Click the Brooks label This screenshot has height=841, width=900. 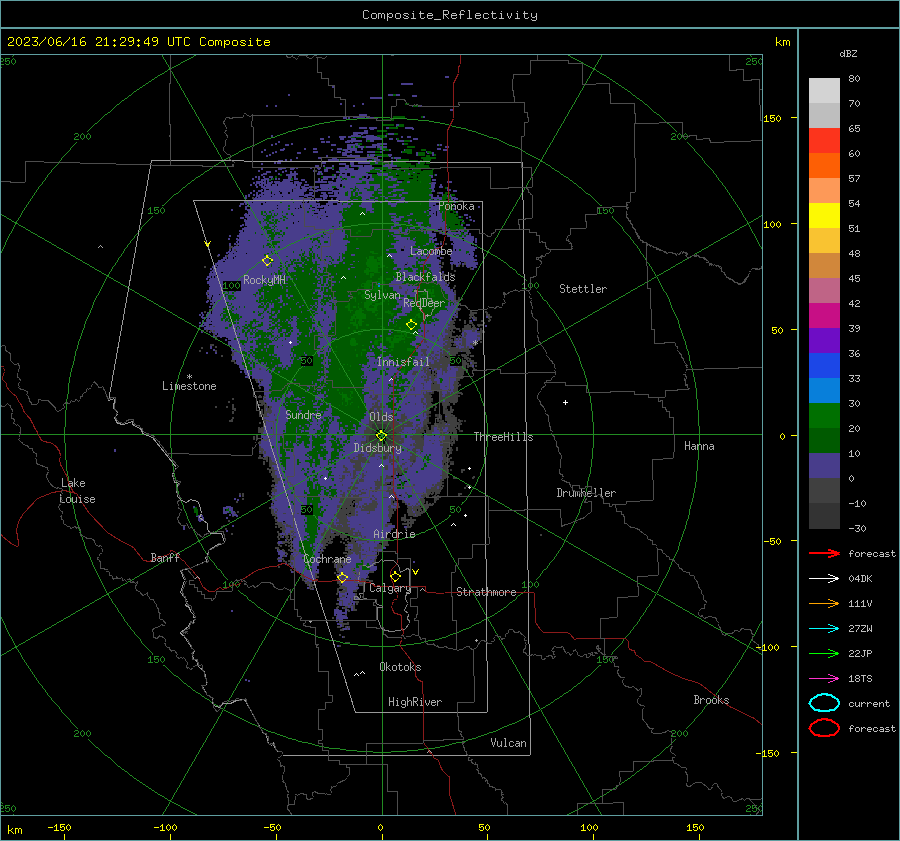pyautogui.click(x=711, y=700)
